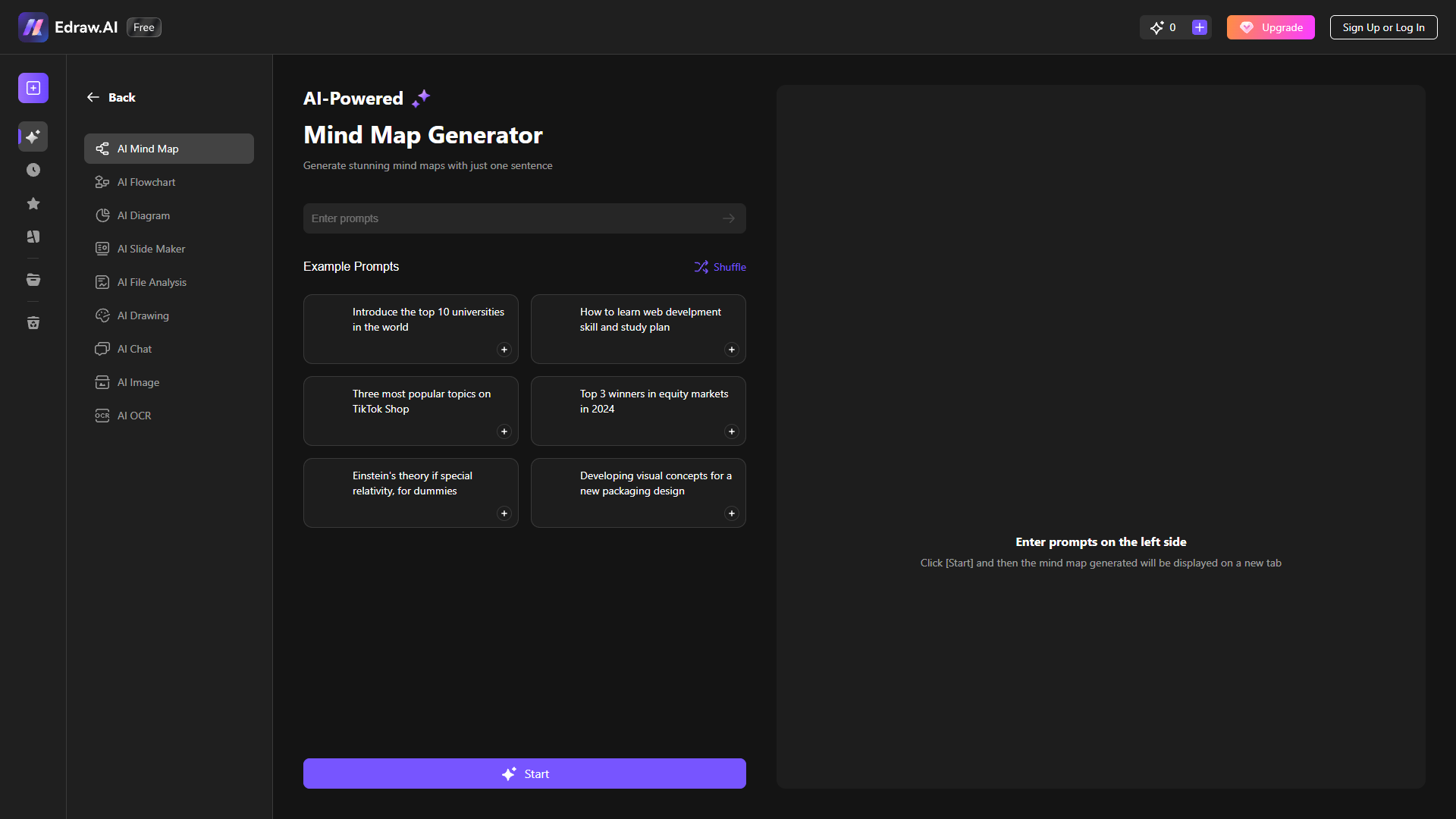The width and height of the screenshot is (1456, 819).
Task: Click the purple add credits plus icon
Action: [x=1200, y=27]
